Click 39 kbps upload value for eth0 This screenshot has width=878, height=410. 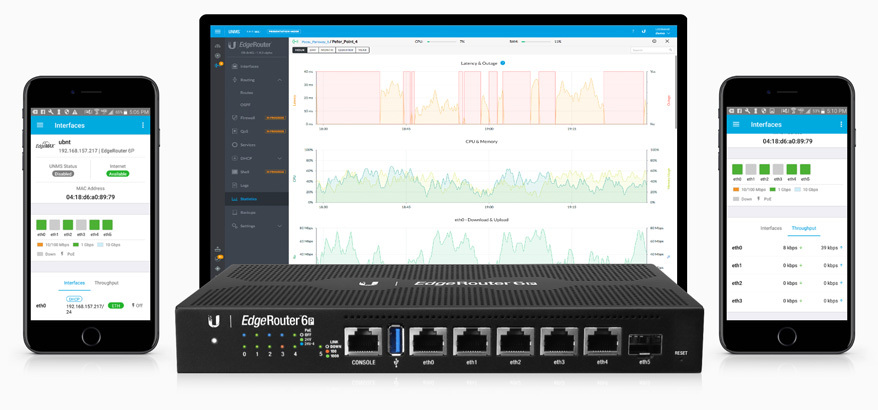pos(829,247)
